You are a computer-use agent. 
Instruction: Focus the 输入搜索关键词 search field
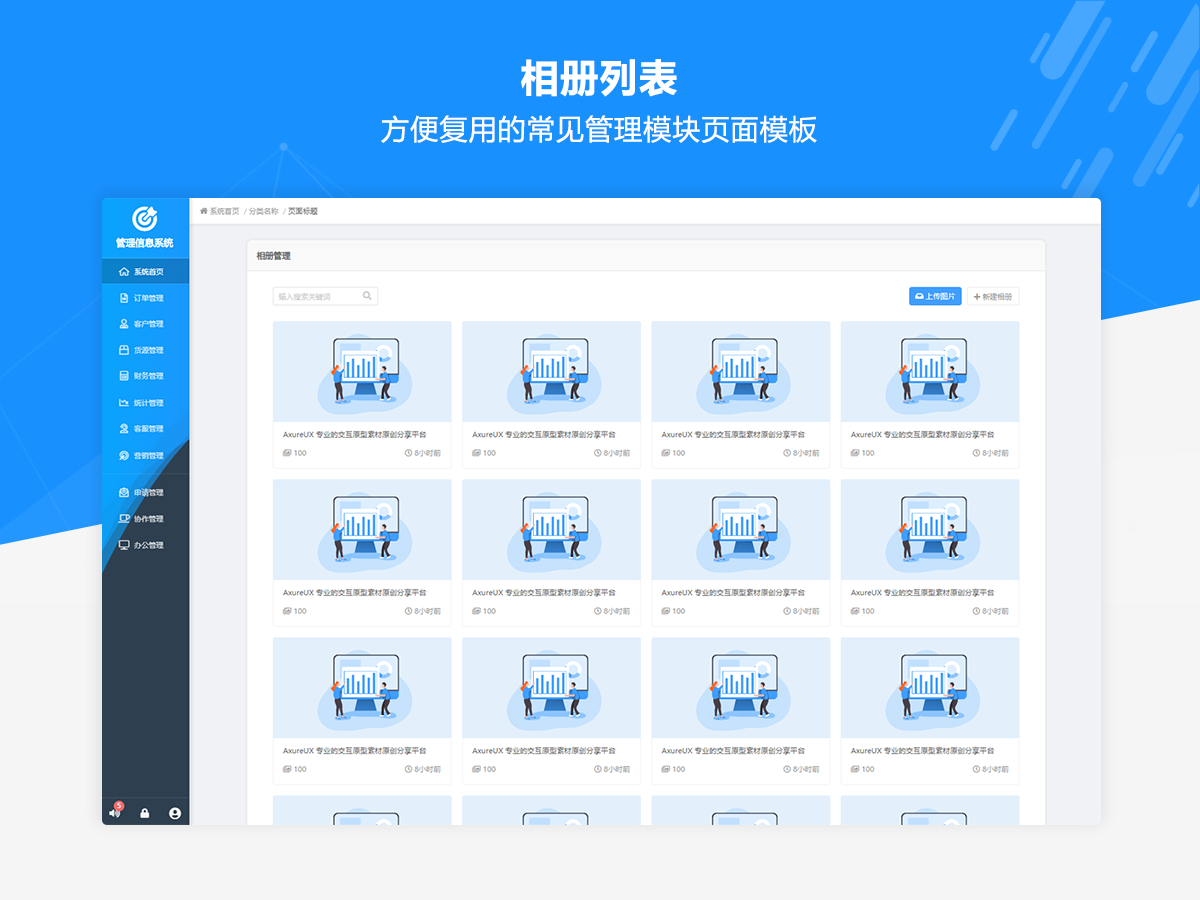click(318, 296)
